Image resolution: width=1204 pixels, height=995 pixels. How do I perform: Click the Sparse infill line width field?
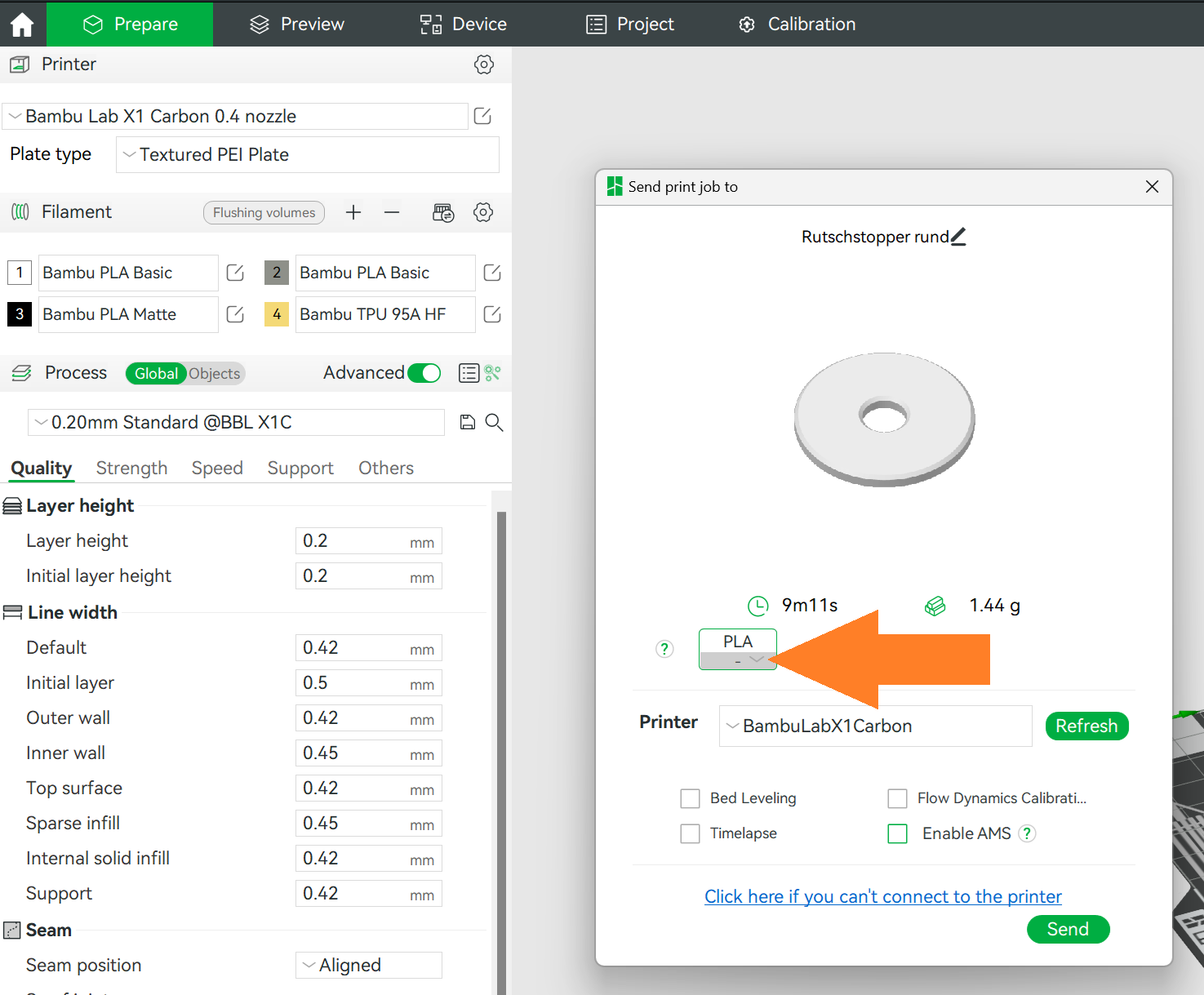(x=369, y=823)
